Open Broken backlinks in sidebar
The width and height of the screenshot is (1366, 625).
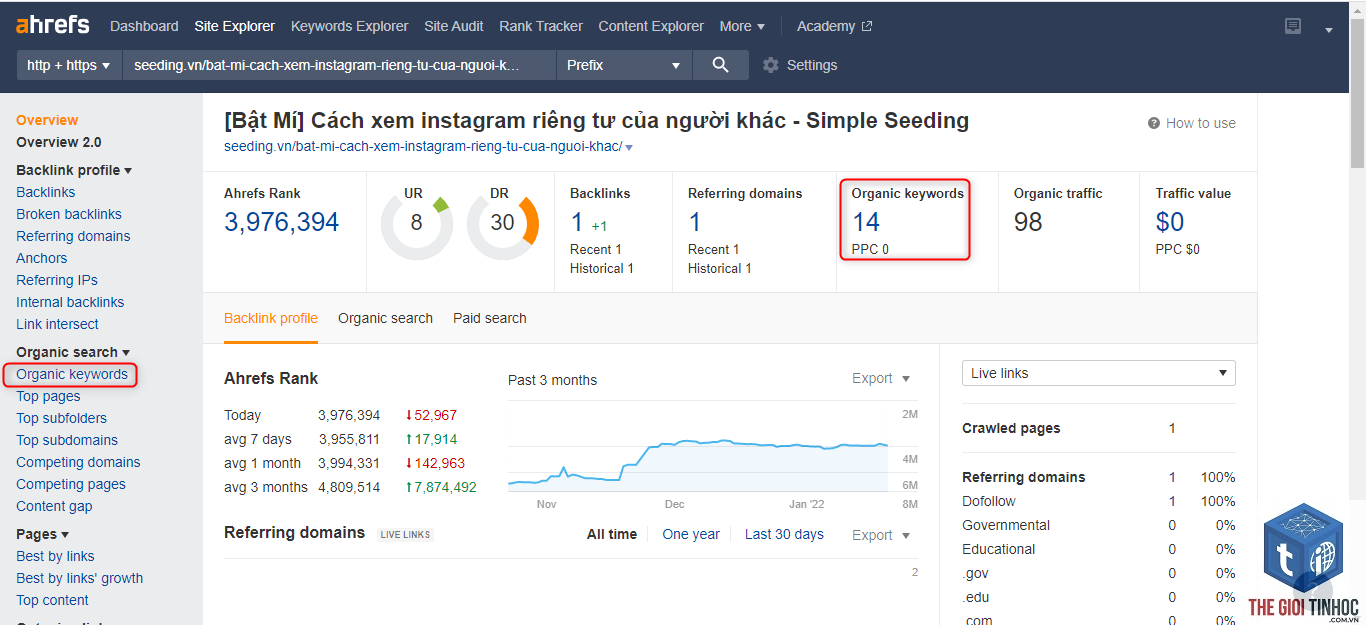(69, 214)
